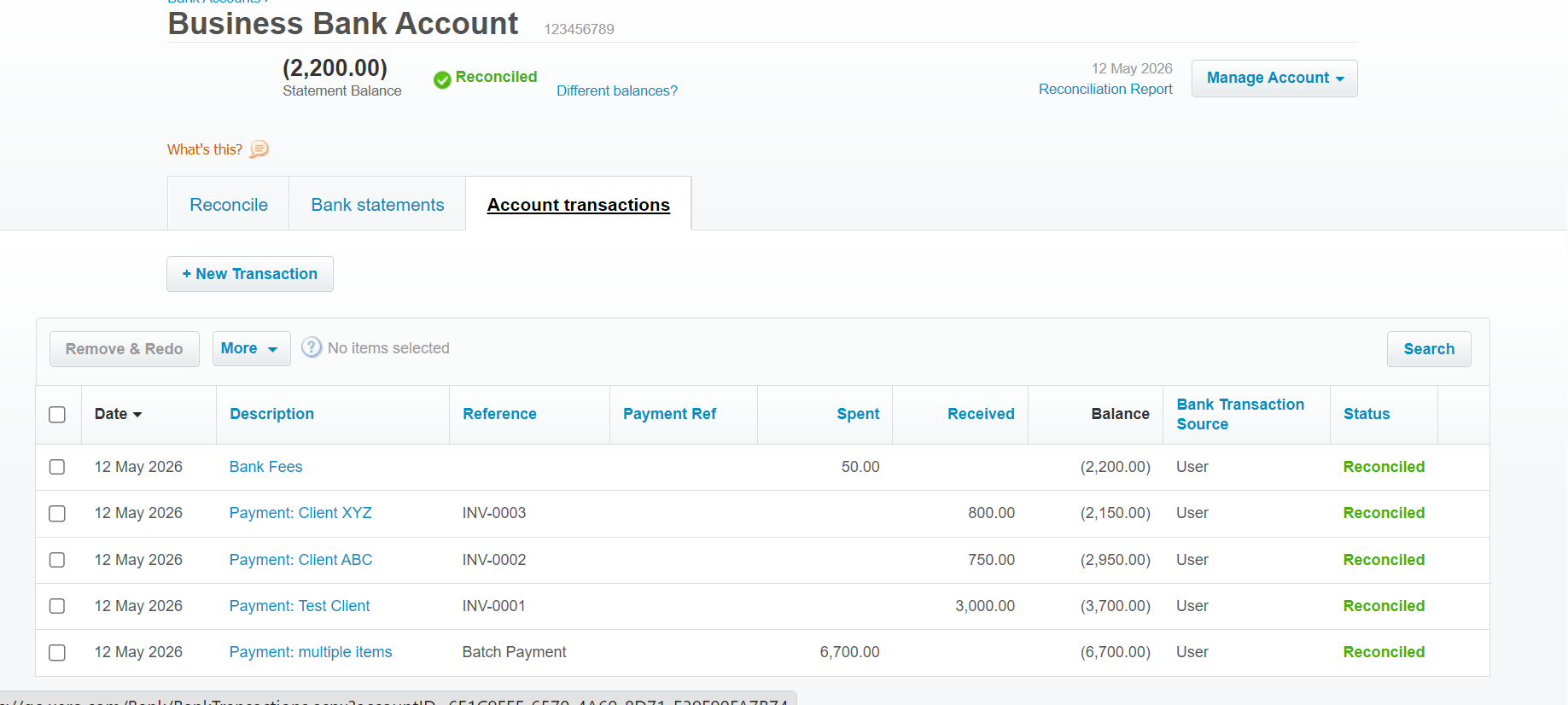Image resolution: width=1568 pixels, height=705 pixels.
Task: Click the Date column sort arrow
Action: [x=137, y=415]
